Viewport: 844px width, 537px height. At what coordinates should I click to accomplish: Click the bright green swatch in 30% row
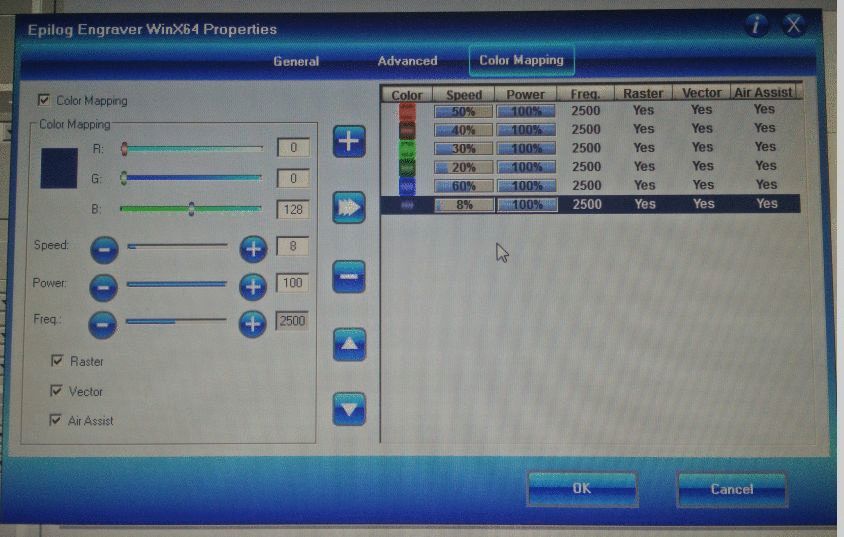(407, 149)
